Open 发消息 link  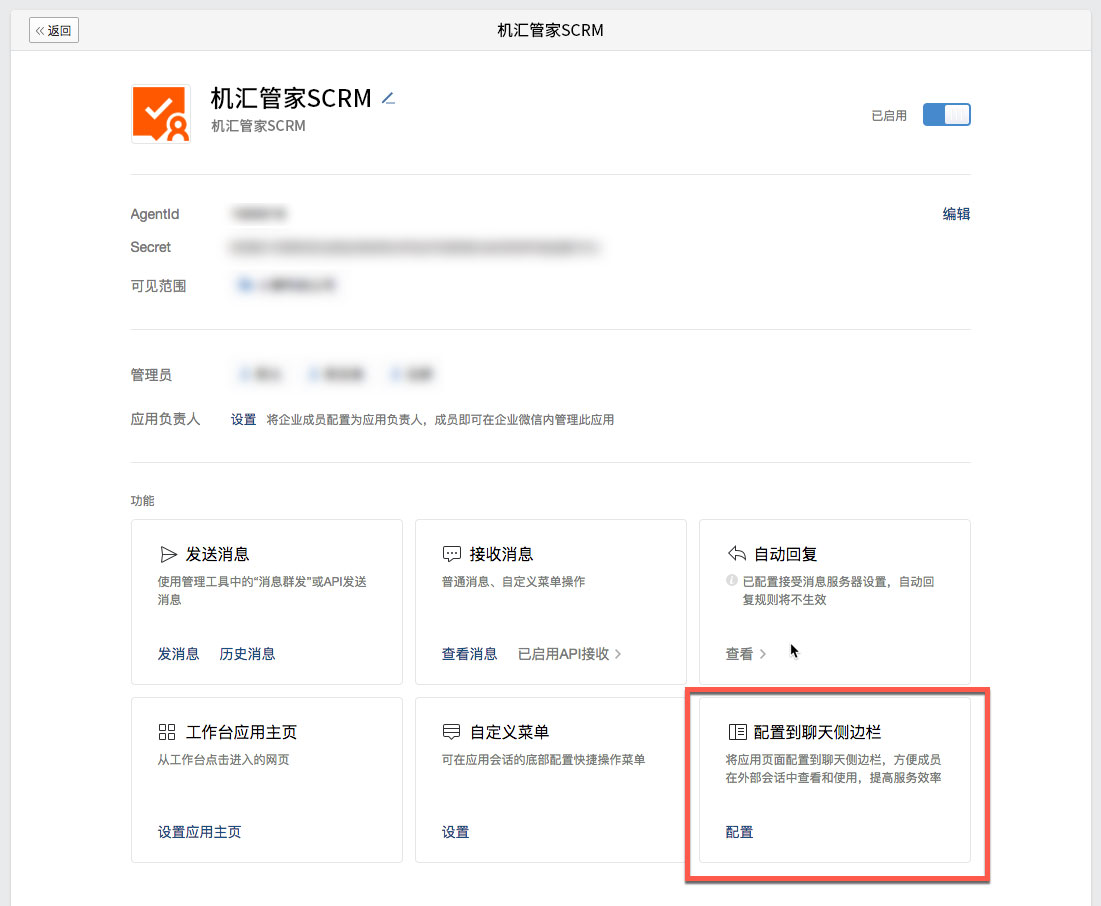point(178,654)
